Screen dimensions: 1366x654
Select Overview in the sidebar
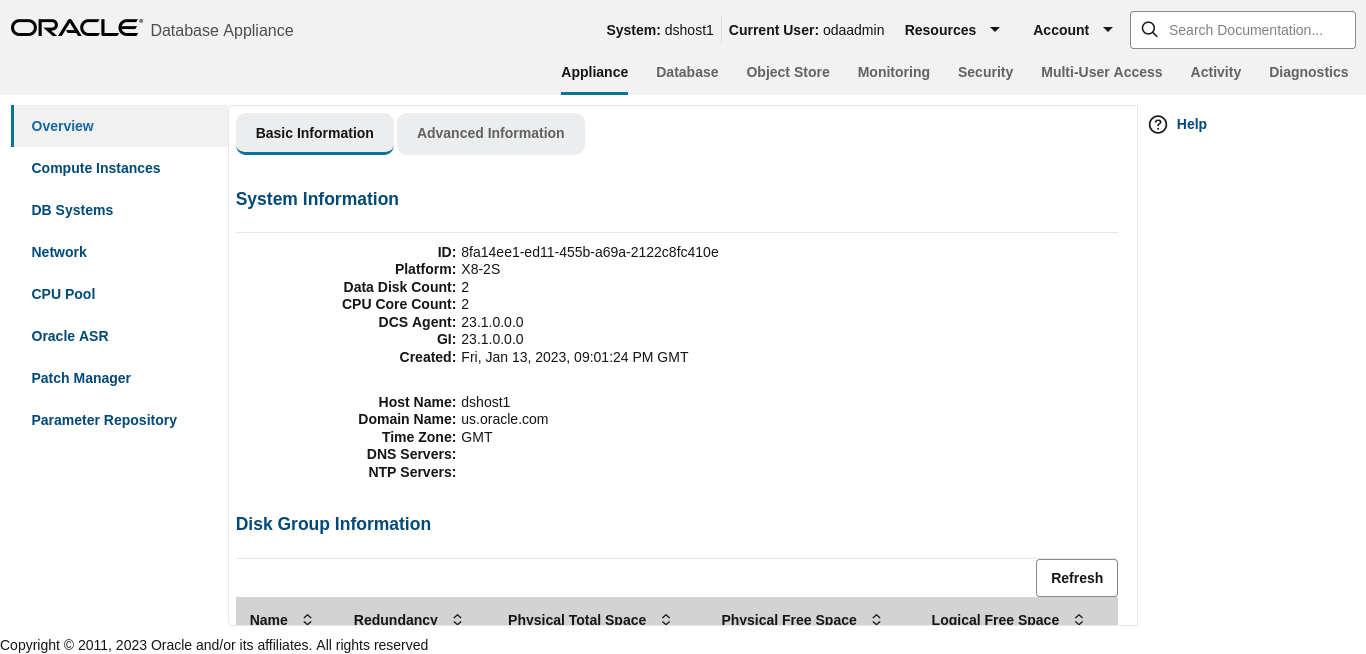[120, 126]
